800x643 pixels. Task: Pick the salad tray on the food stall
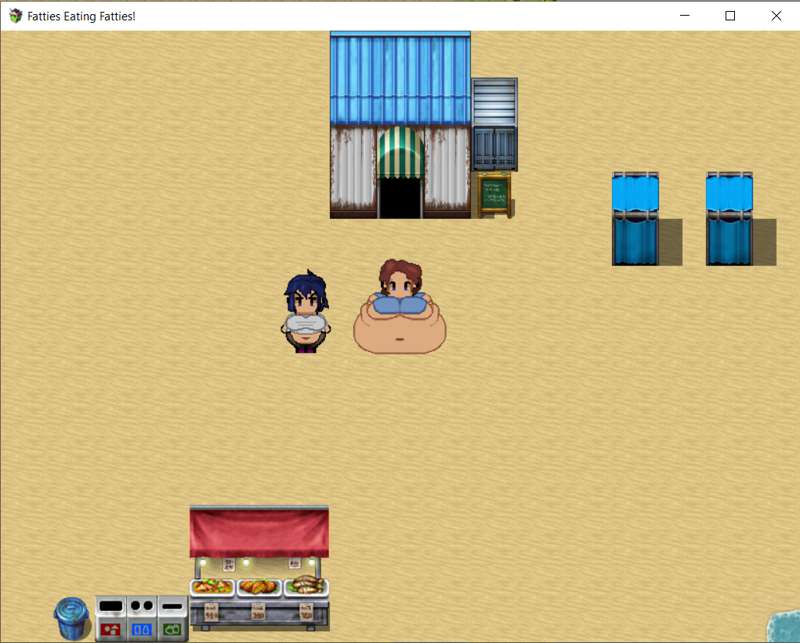pos(212,587)
